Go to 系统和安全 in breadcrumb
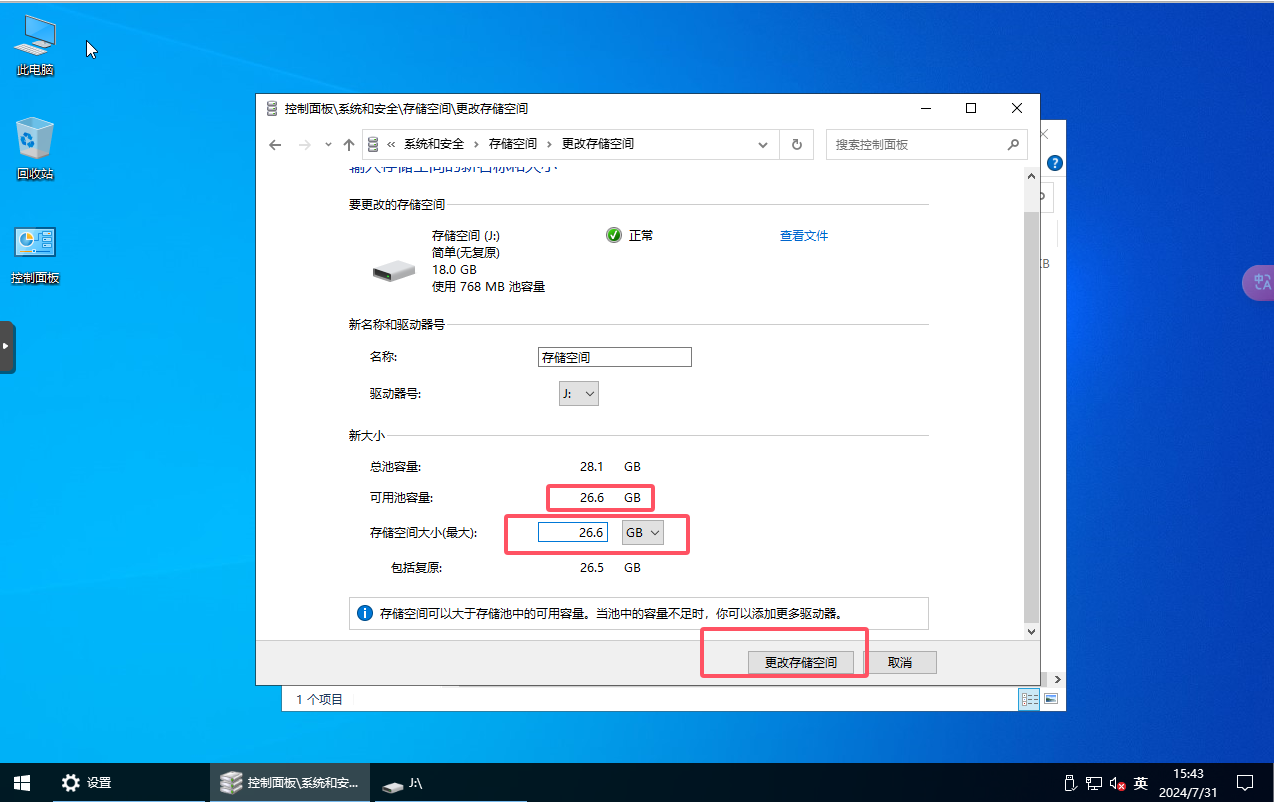This screenshot has height=802, width=1274. [x=437, y=144]
